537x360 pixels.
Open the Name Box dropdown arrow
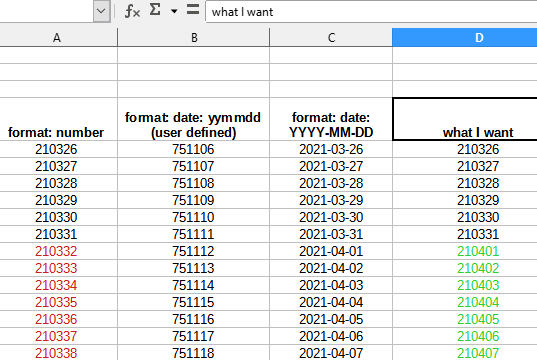click(101, 11)
